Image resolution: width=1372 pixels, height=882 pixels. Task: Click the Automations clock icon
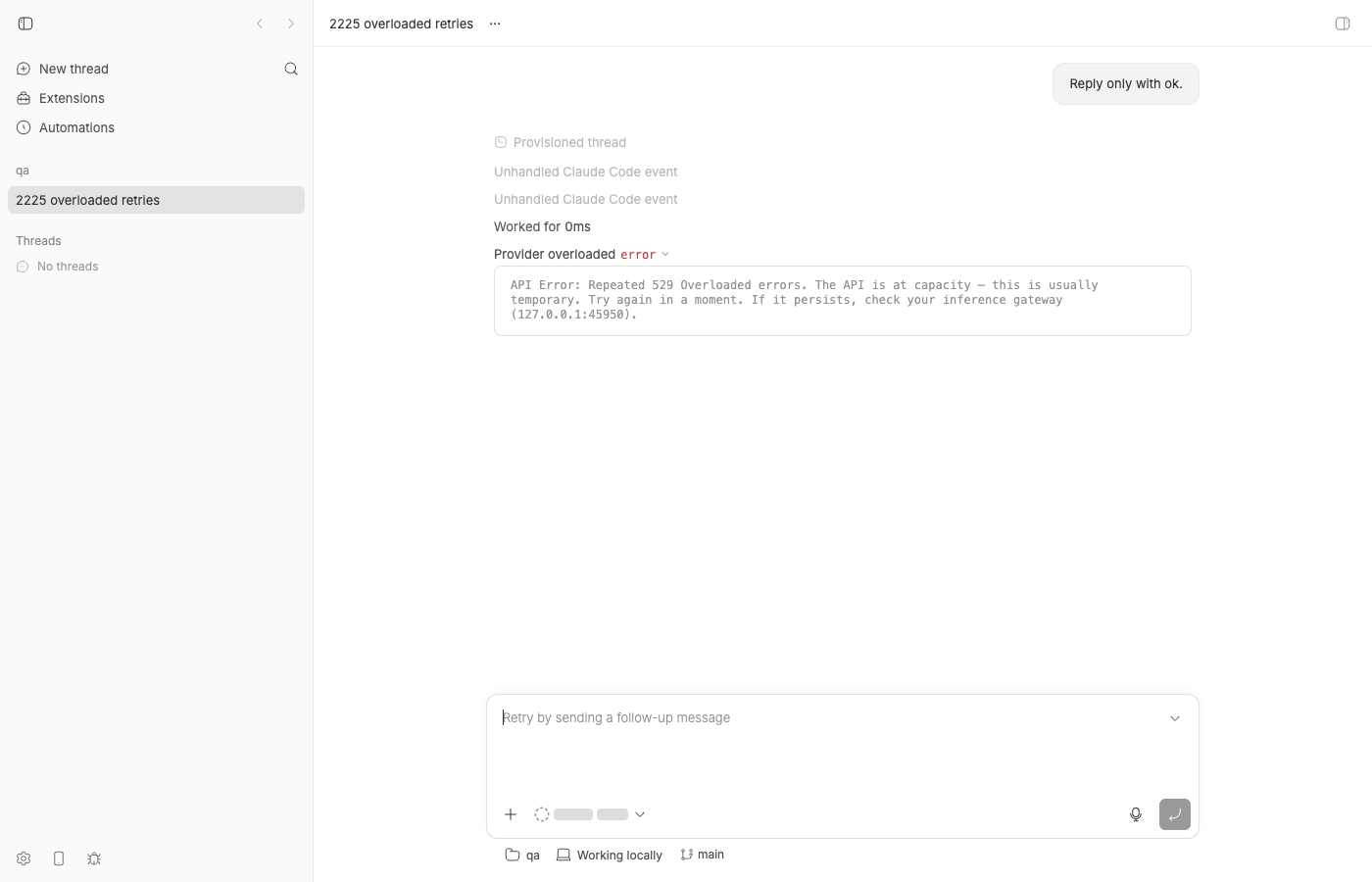tap(24, 127)
